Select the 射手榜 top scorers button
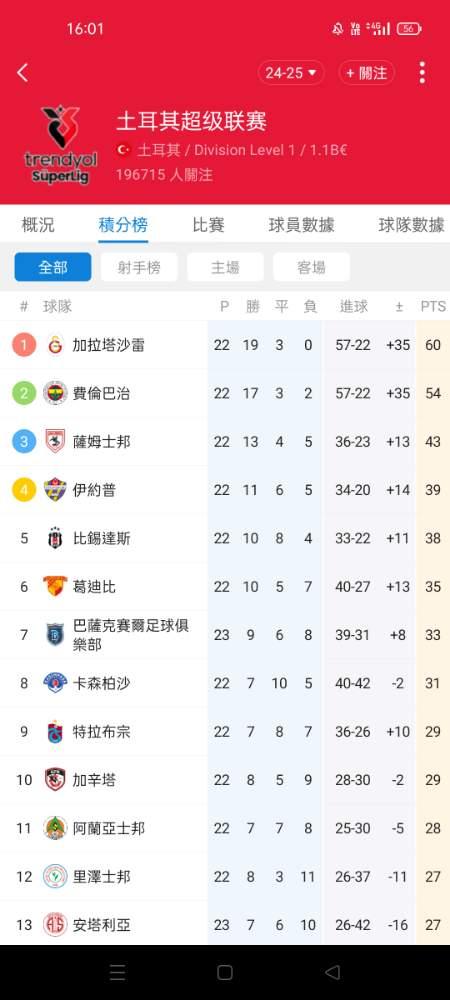Image resolution: width=450 pixels, height=1000 pixels. [x=139, y=267]
